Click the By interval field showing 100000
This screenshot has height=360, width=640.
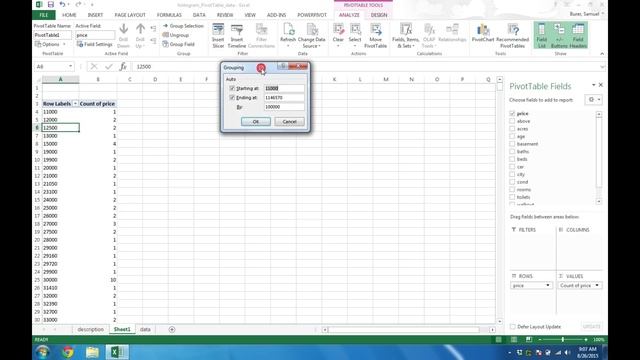point(284,107)
